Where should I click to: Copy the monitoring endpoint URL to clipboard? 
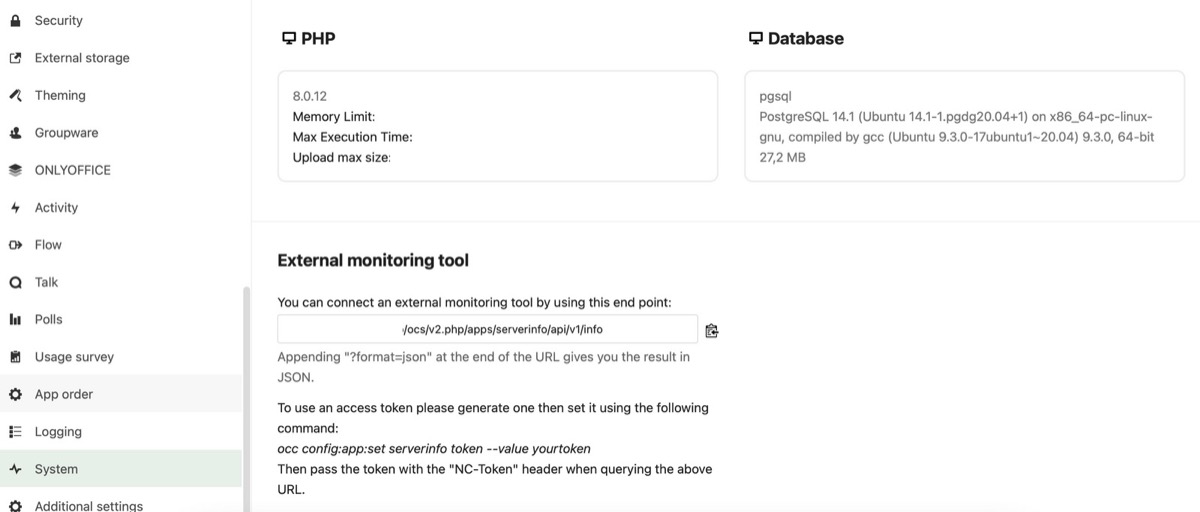[x=711, y=330]
